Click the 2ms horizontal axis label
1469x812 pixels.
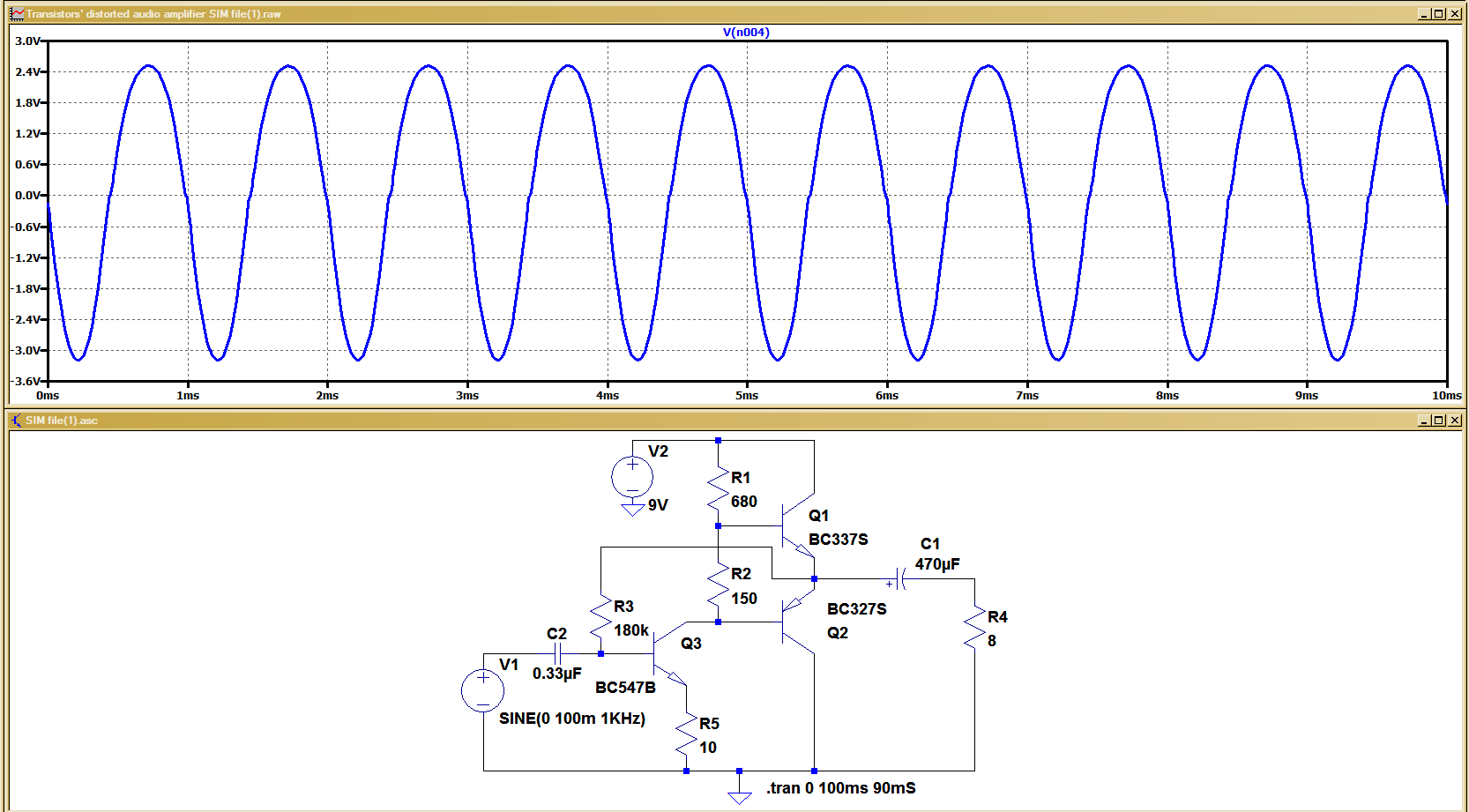[x=327, y=396]
